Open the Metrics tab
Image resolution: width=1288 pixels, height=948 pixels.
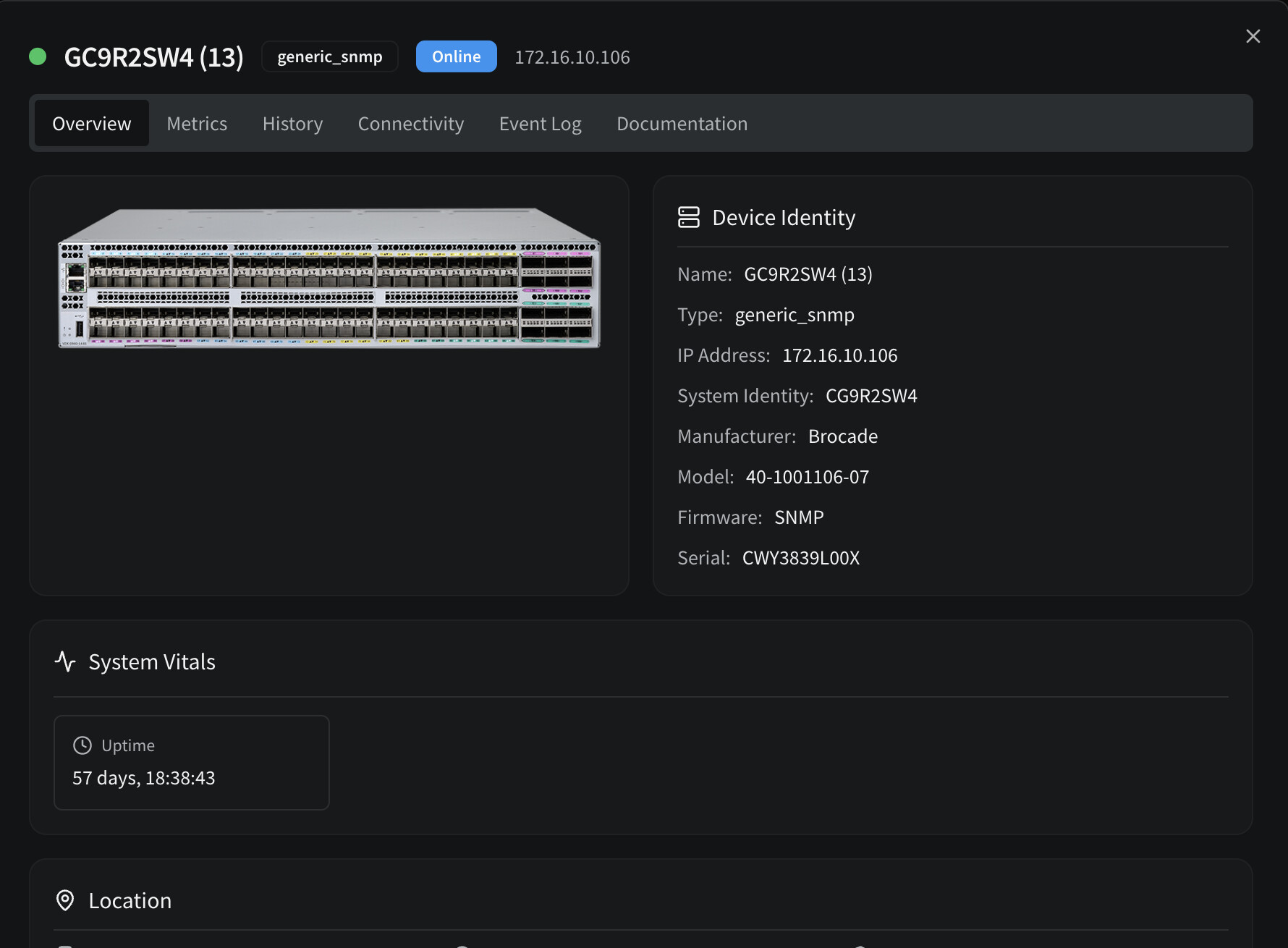pyautogui.click(x=197, y=124)
